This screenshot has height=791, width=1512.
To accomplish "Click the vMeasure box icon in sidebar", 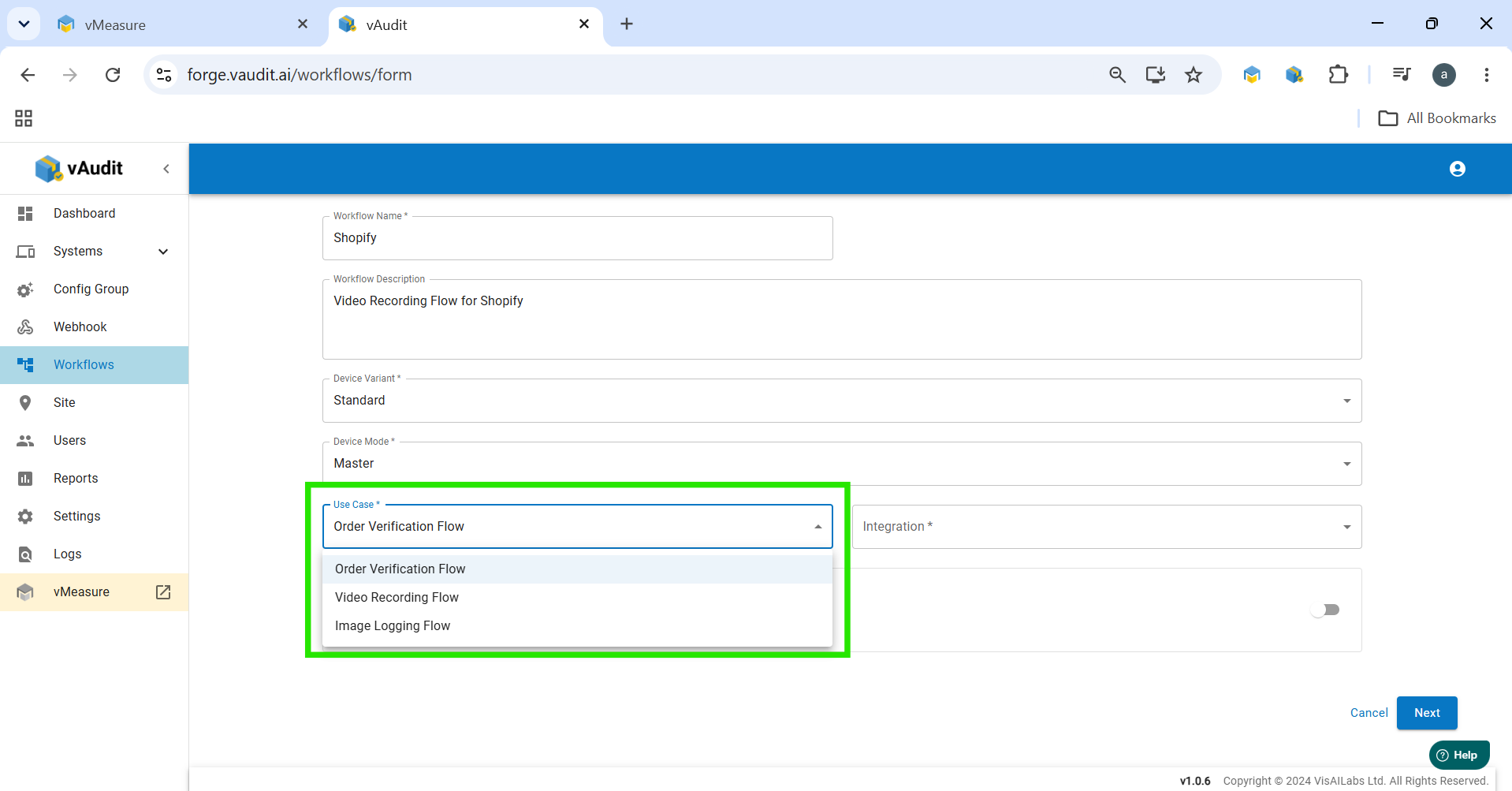I will pos(25,592).
